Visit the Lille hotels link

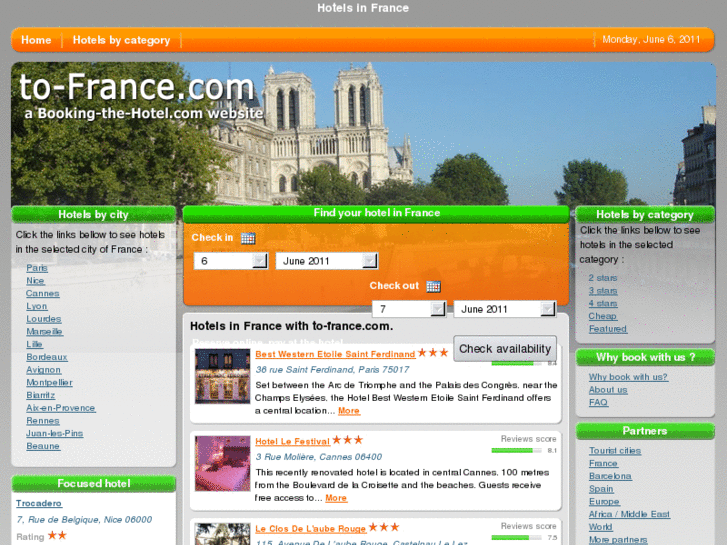point(34,344)
